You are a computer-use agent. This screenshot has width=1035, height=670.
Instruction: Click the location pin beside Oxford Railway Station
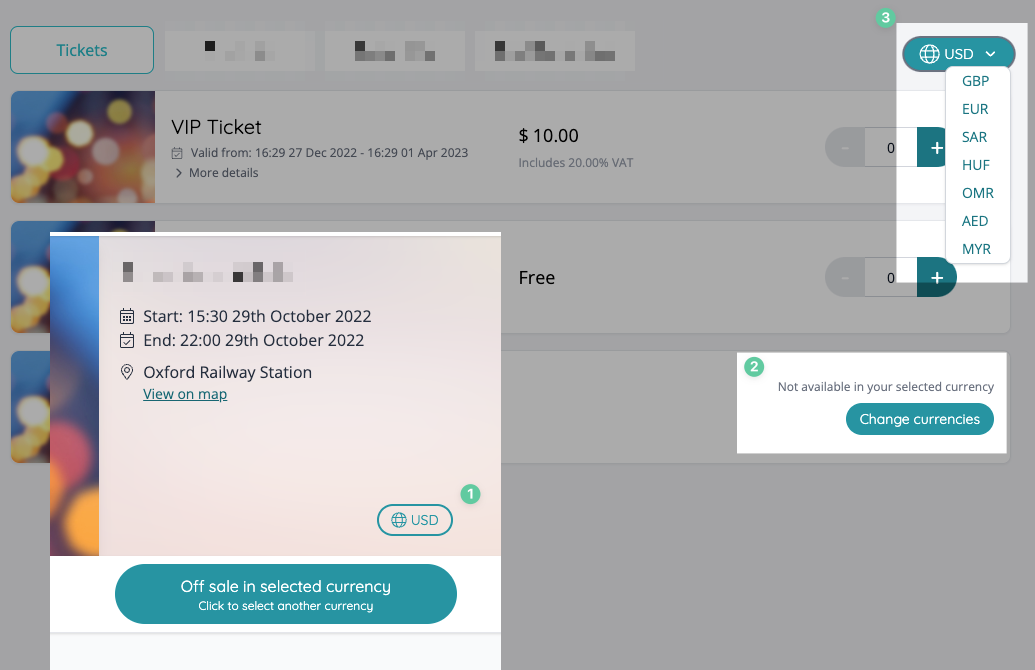pos(127,371)
